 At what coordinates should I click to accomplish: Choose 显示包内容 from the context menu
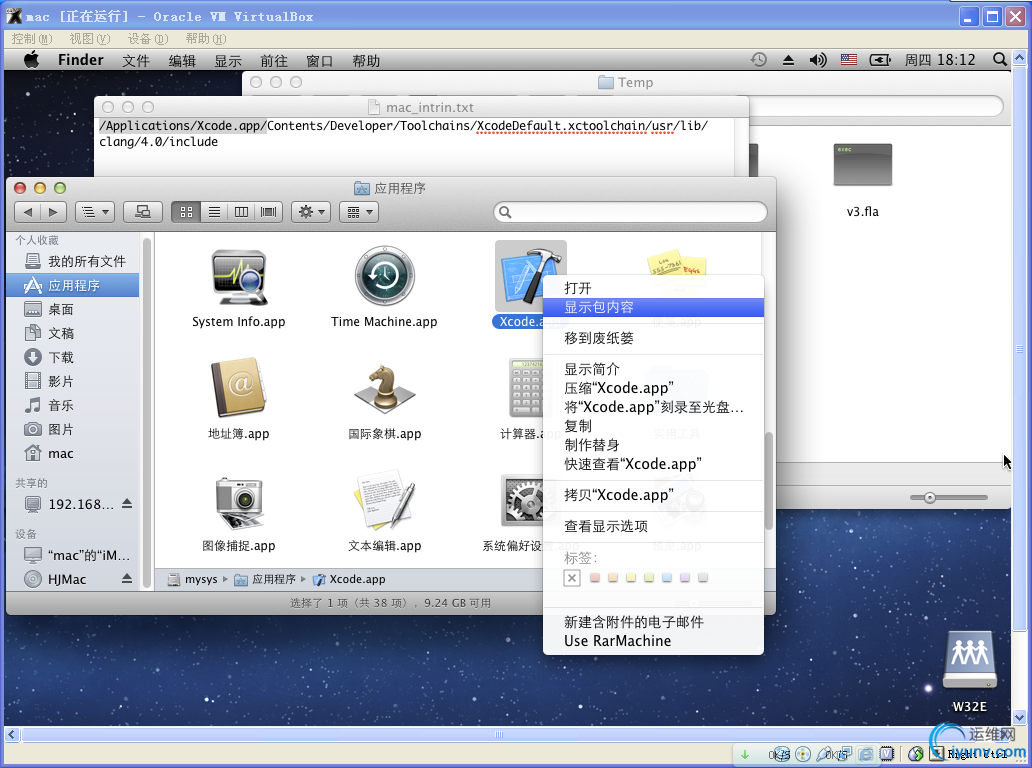[654, 307]
